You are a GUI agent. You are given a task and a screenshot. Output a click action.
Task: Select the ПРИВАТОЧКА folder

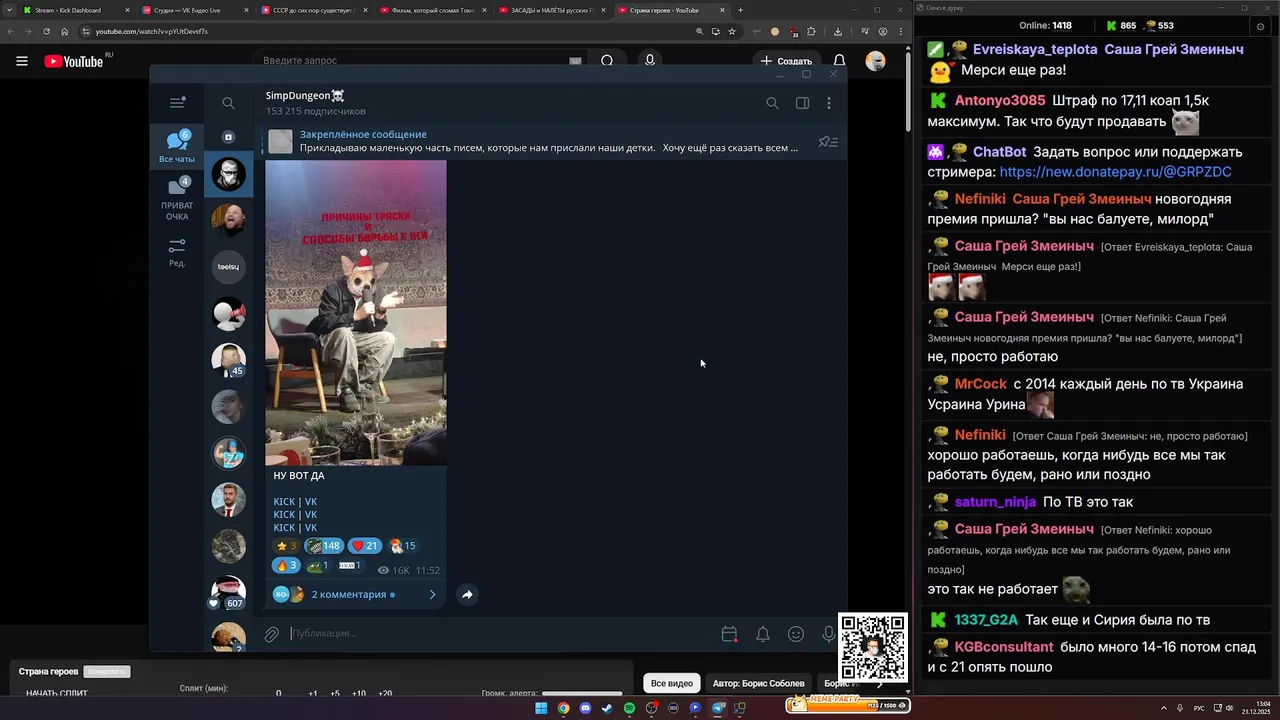pos(177,199)
